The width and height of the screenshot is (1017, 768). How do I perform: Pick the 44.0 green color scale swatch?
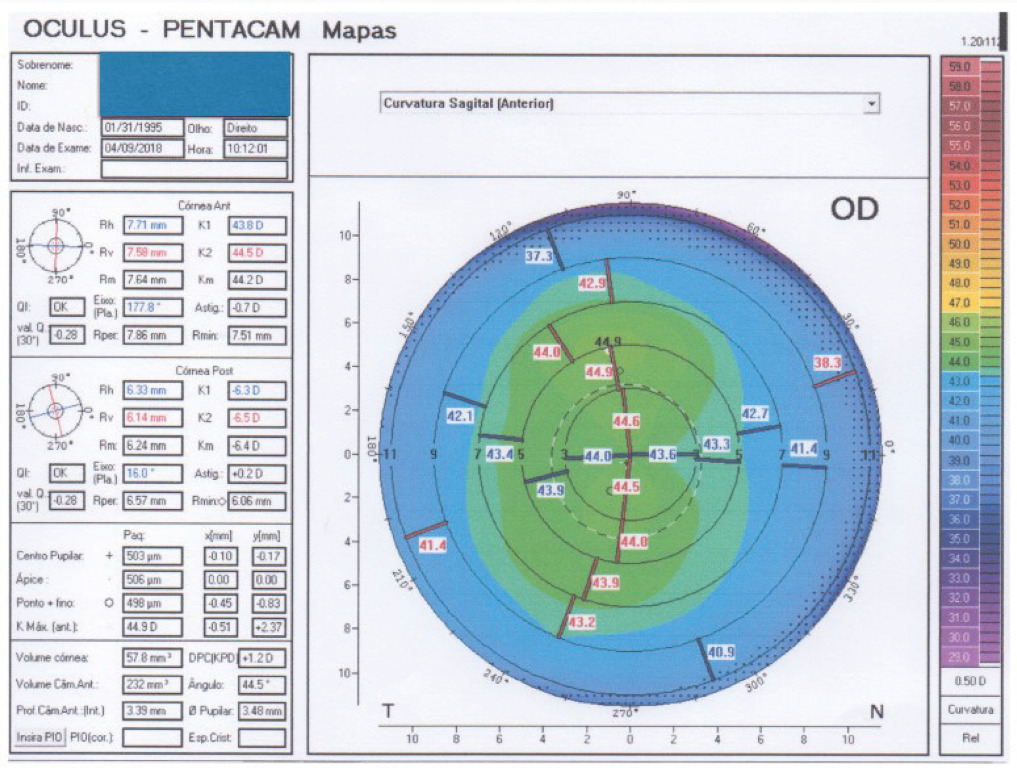pyautogui.click(x=959, y=361)
